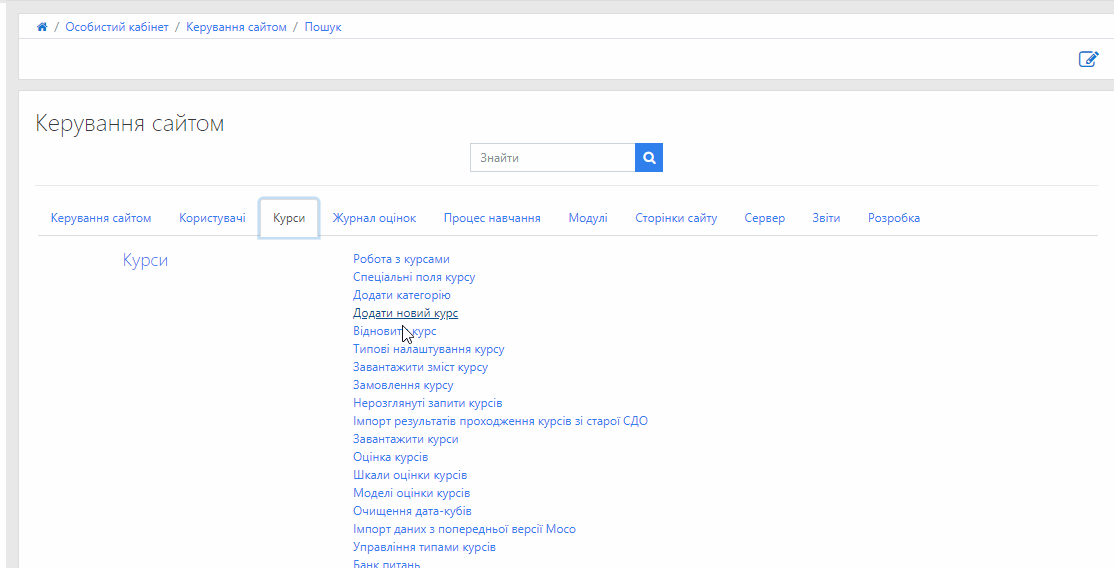The width and height of the screenshot is (1114, 568).
Task: Switch to the Розробка tab
Action: click(894, 218)
